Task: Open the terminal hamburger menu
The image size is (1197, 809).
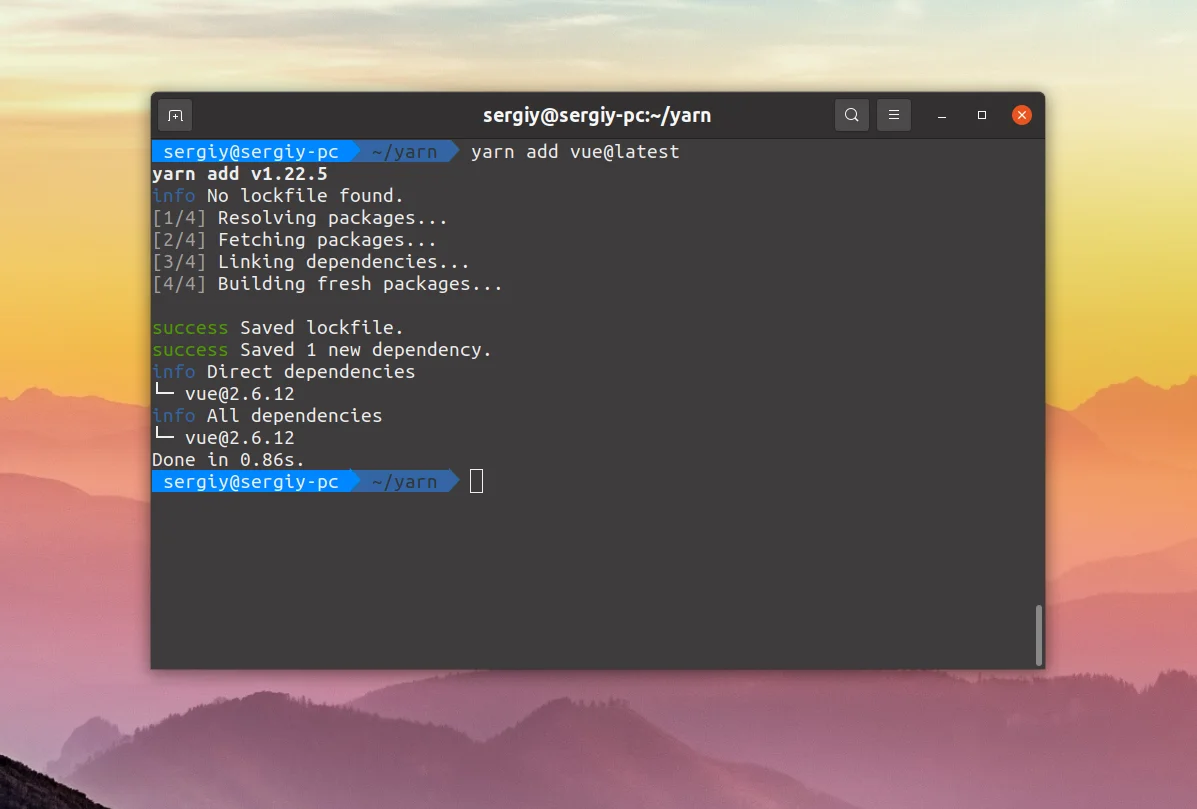Action: [894, 115]
